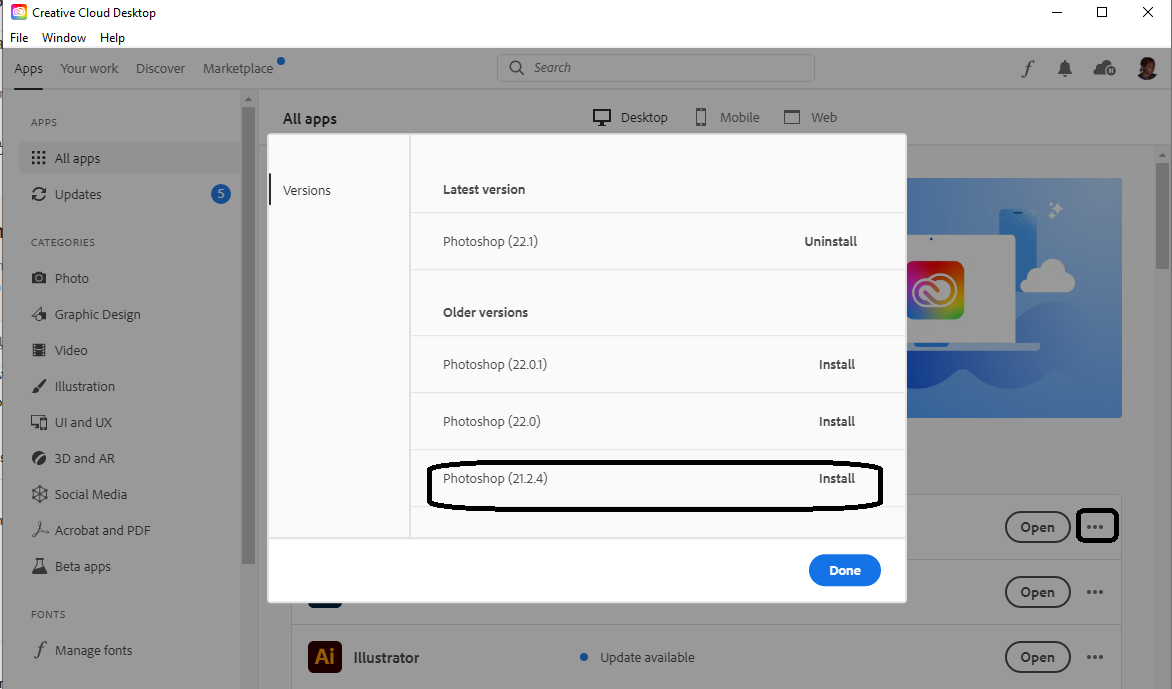Uninstall Photoshop 22.1
Image resolution: width=1172 pixels, height=689 pixels.
830,240
